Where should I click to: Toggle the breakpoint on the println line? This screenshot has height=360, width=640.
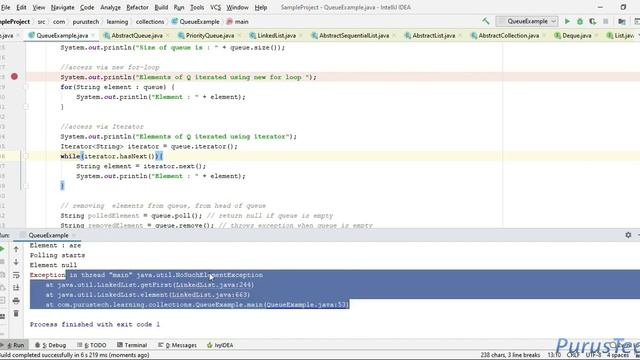[14, 77]
